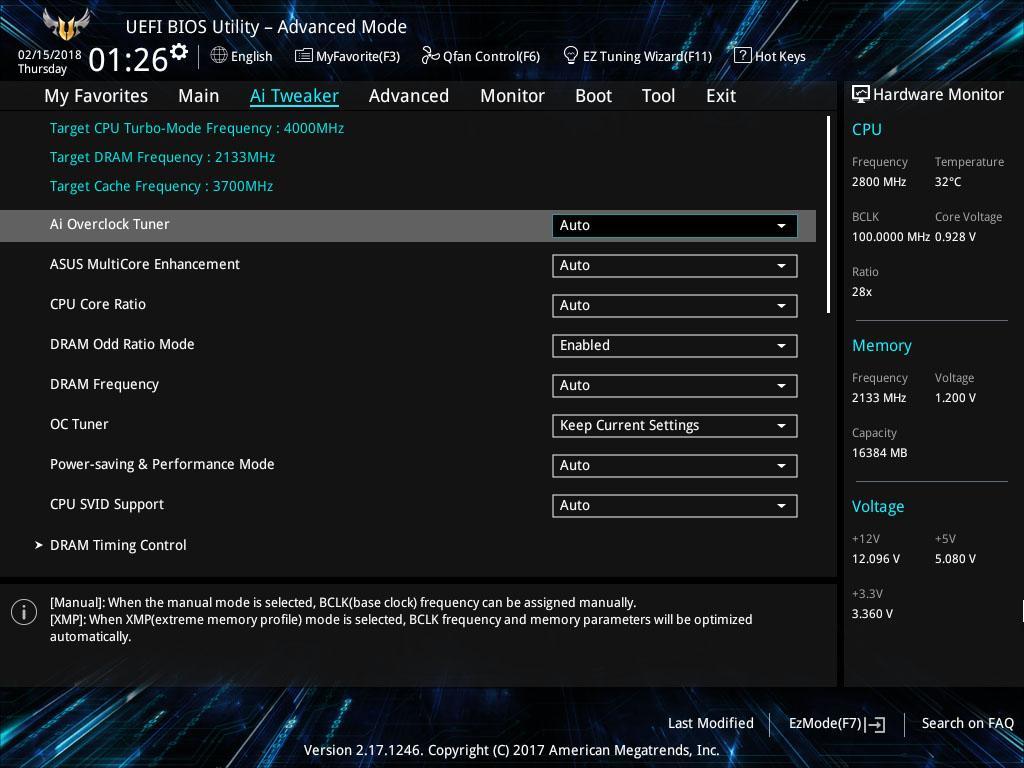Click the Qfan Control fan icon
Screen dimensions: 1024x768
click(430, 56)
